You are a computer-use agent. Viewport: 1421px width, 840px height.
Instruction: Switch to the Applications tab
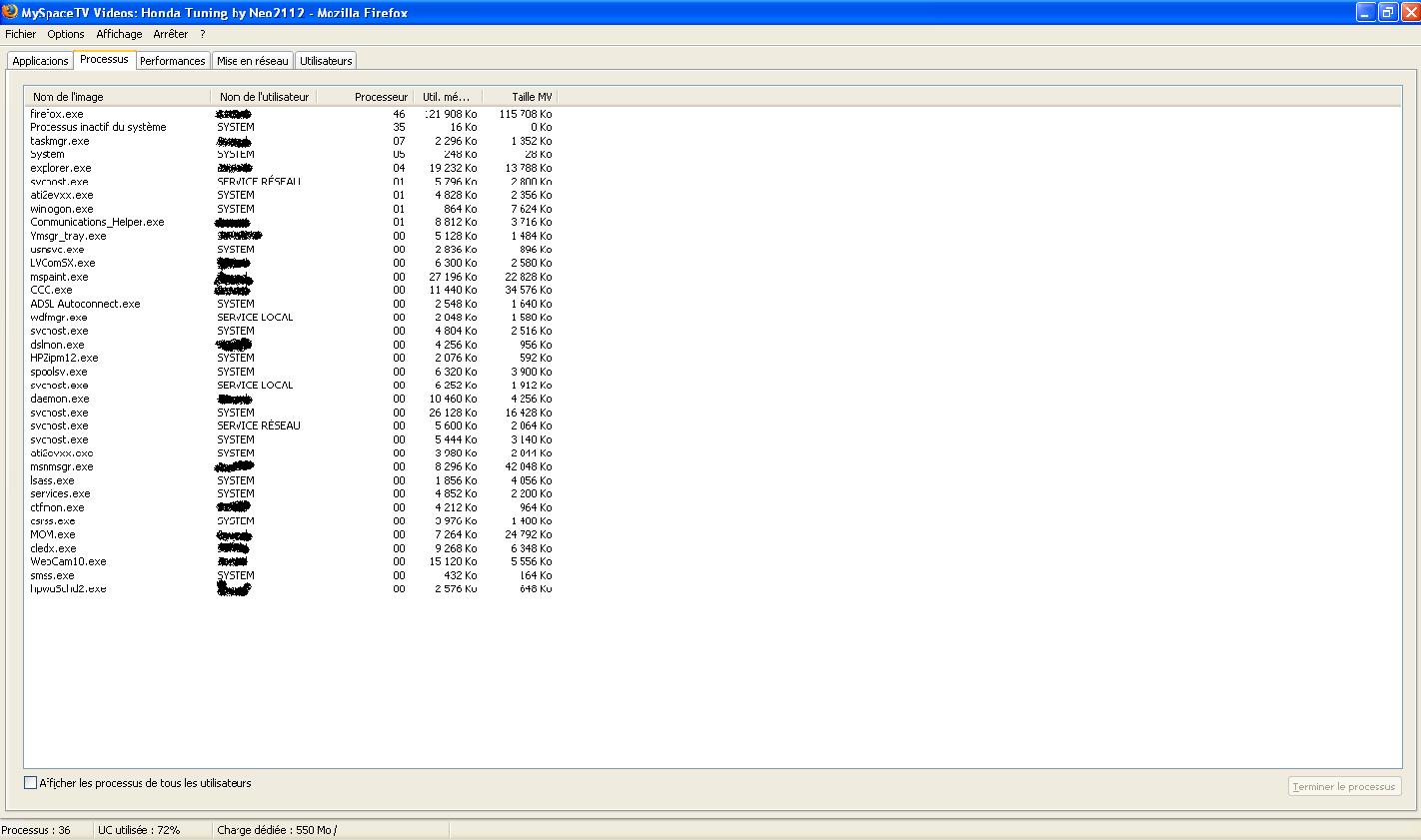(x=40, y=61)
